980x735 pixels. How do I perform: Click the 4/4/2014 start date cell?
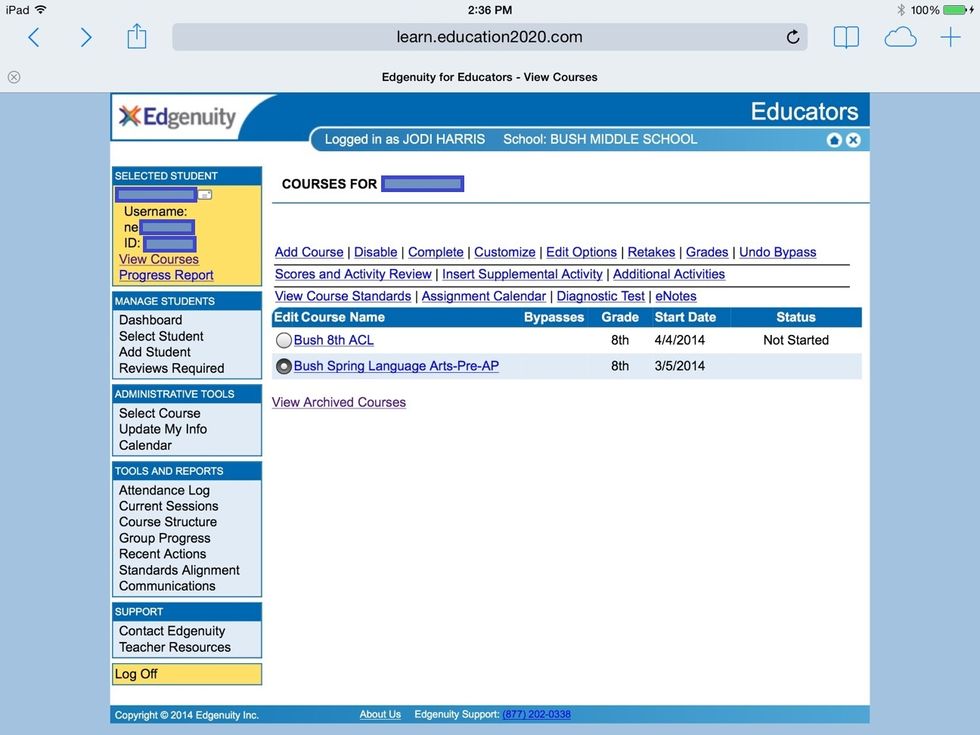[x=679, y=340]
